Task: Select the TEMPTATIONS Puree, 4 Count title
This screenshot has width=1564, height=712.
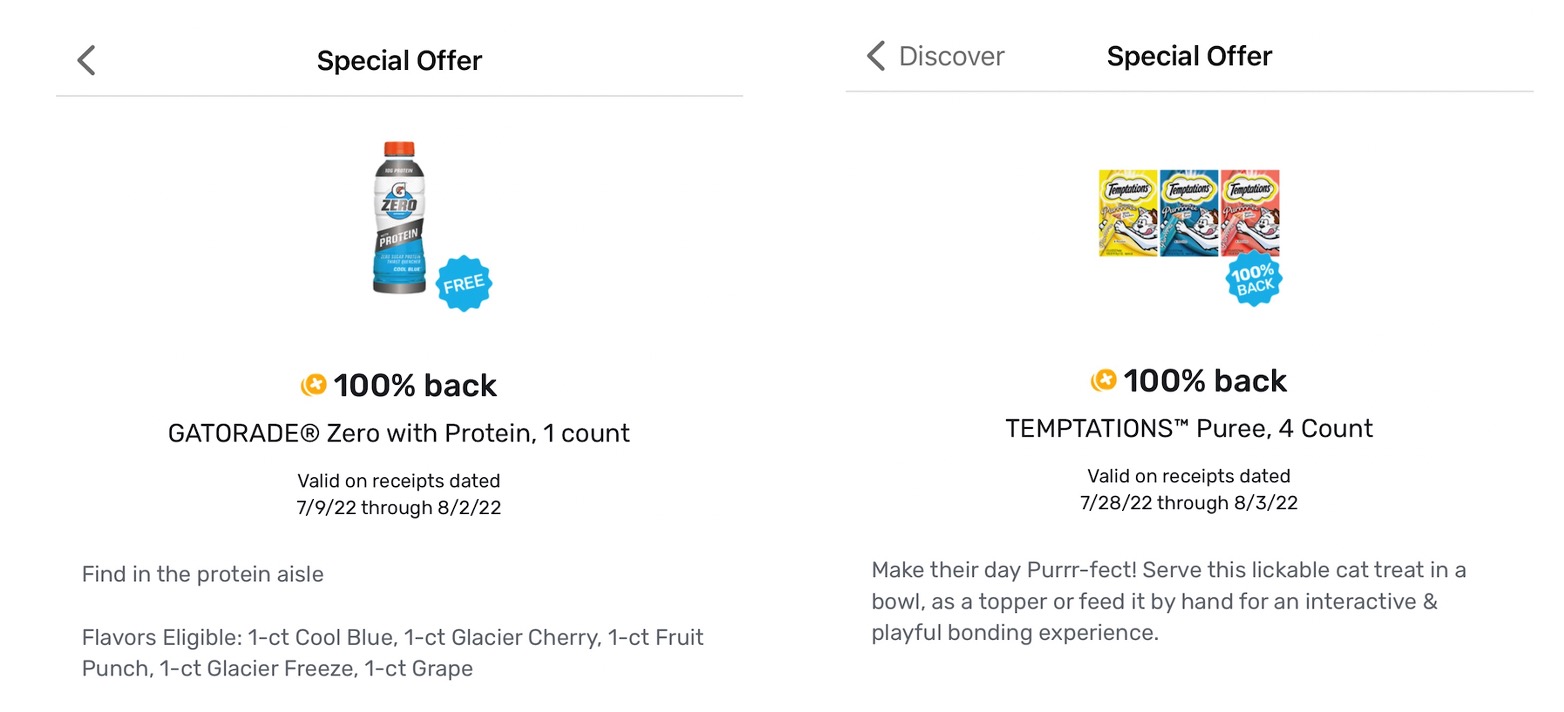Action: (1188, 429)
